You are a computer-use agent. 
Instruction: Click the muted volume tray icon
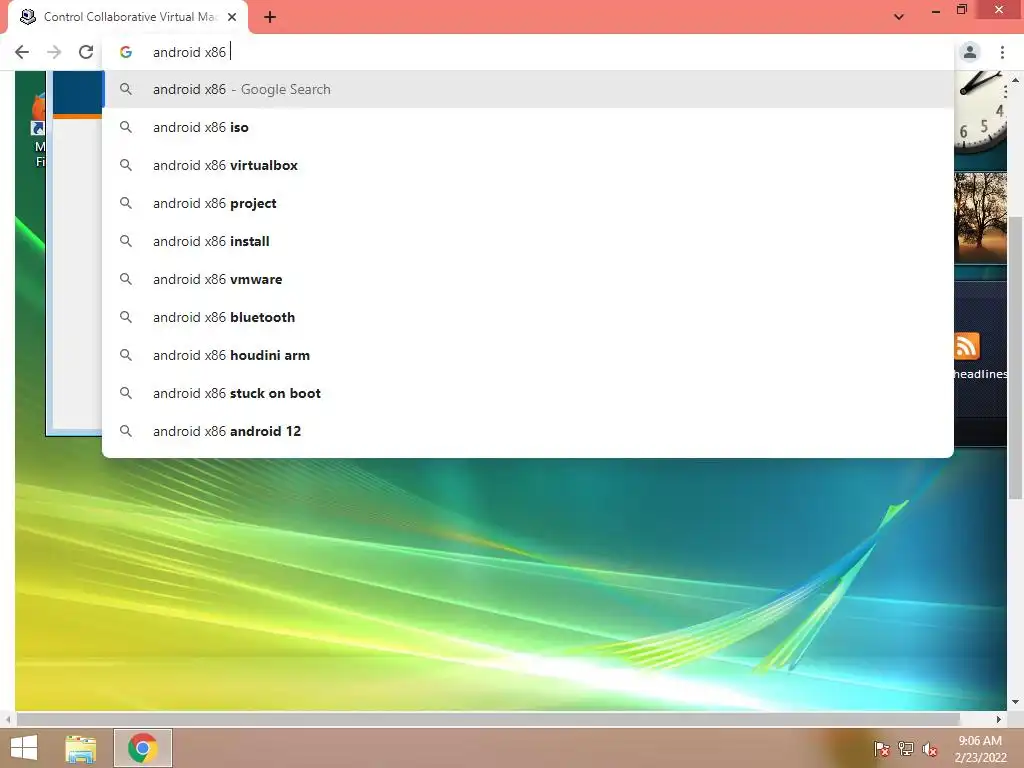pyautogui.click(x=930, y=749)
